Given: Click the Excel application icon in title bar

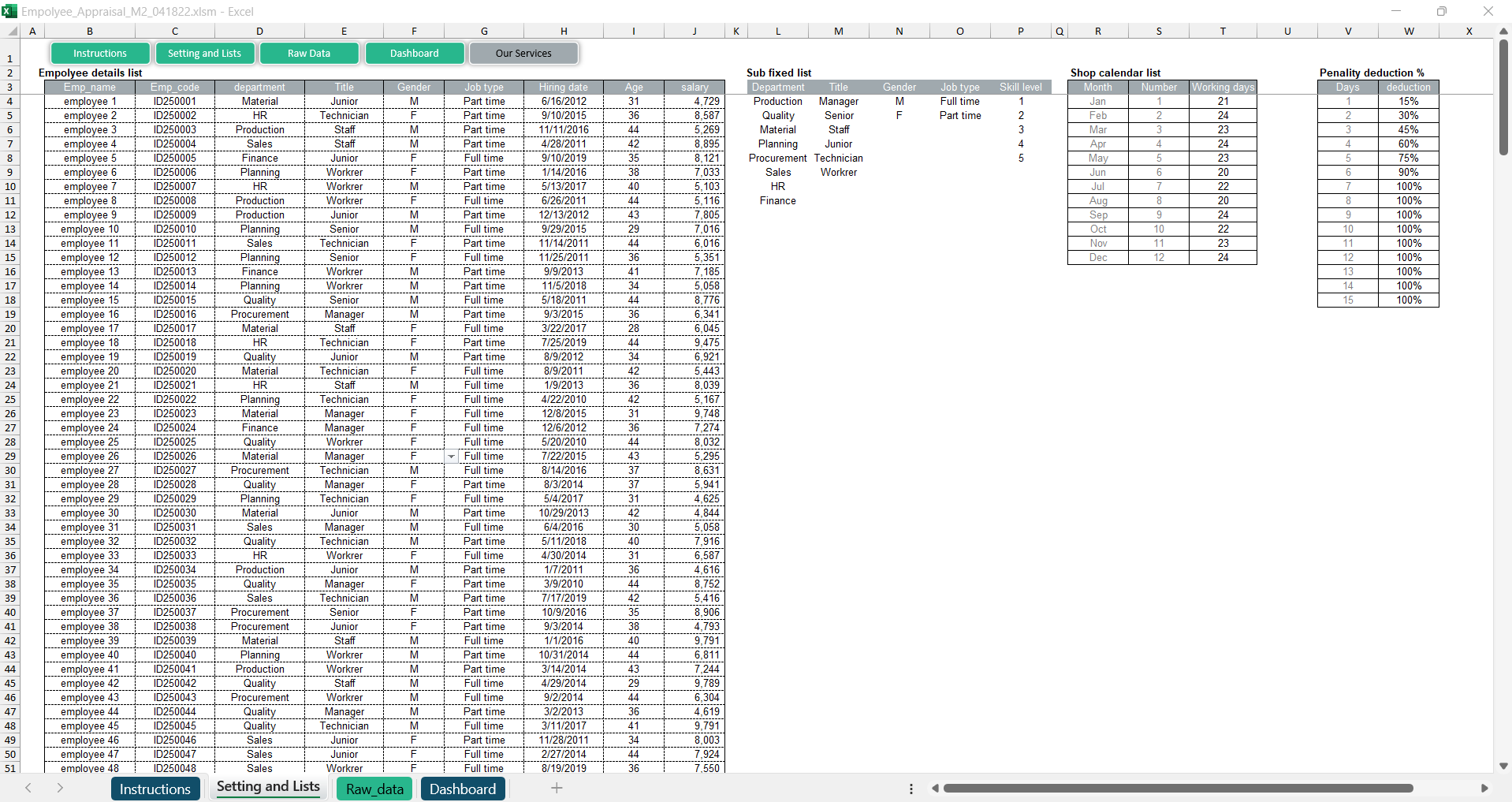Looking at the screenshot, I should click(x=9, y=11).
